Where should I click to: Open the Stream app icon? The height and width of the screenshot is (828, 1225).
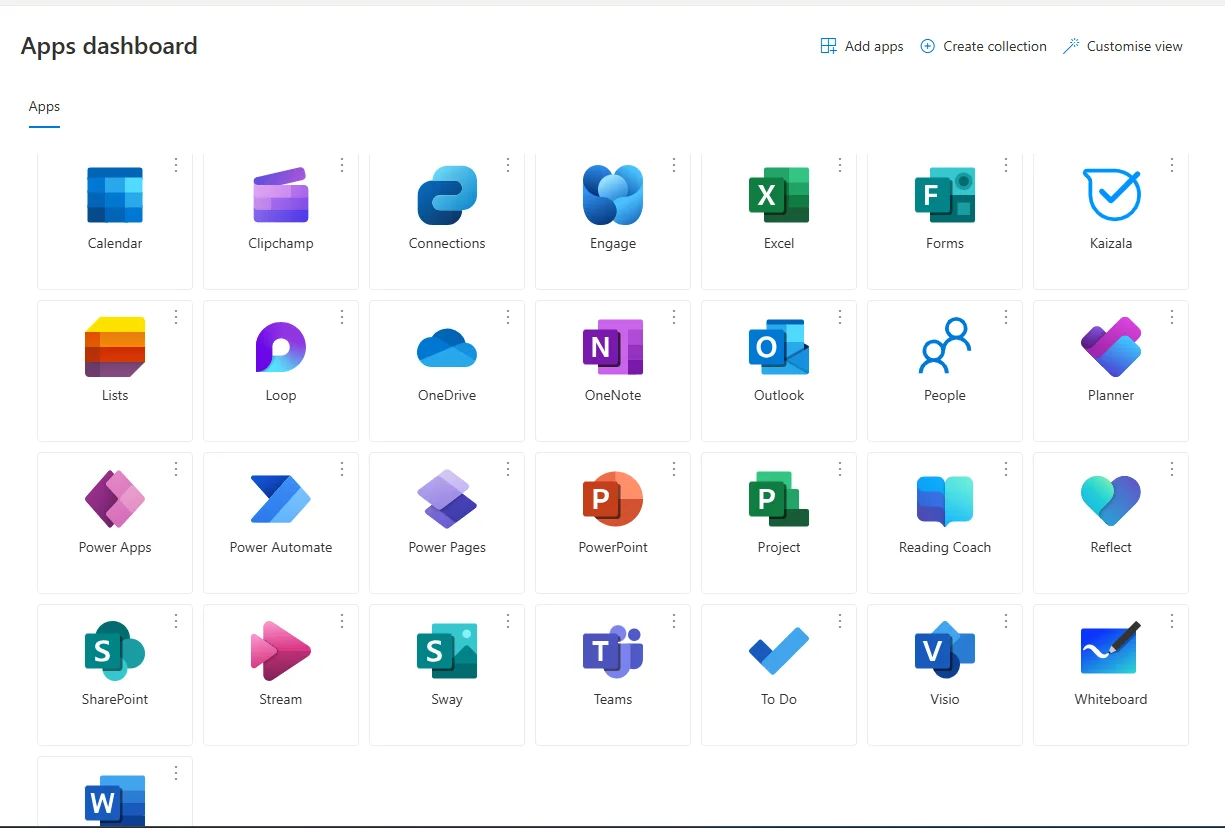tap(281, 651)
